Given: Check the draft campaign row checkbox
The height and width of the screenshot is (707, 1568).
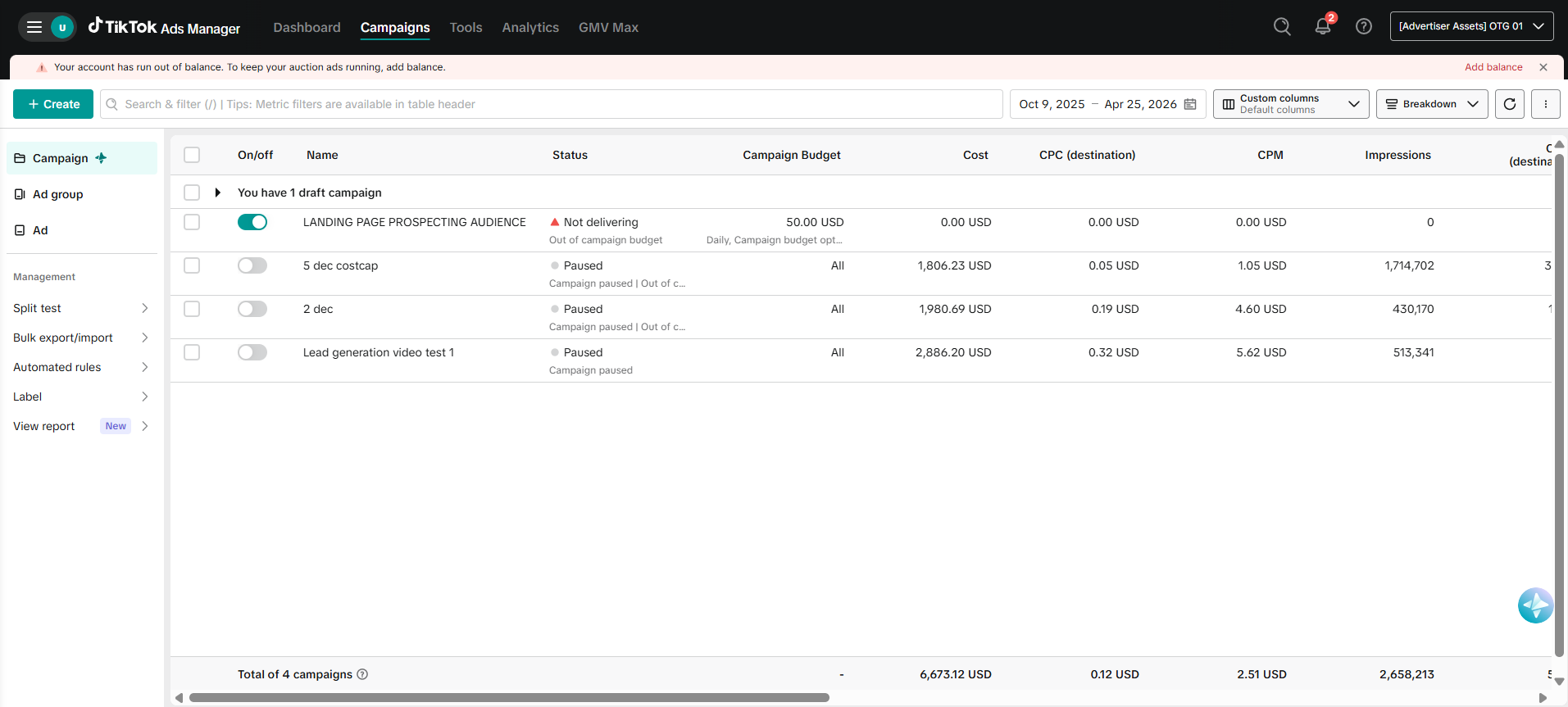Looking at the screenshot, I should coord(192,193).
